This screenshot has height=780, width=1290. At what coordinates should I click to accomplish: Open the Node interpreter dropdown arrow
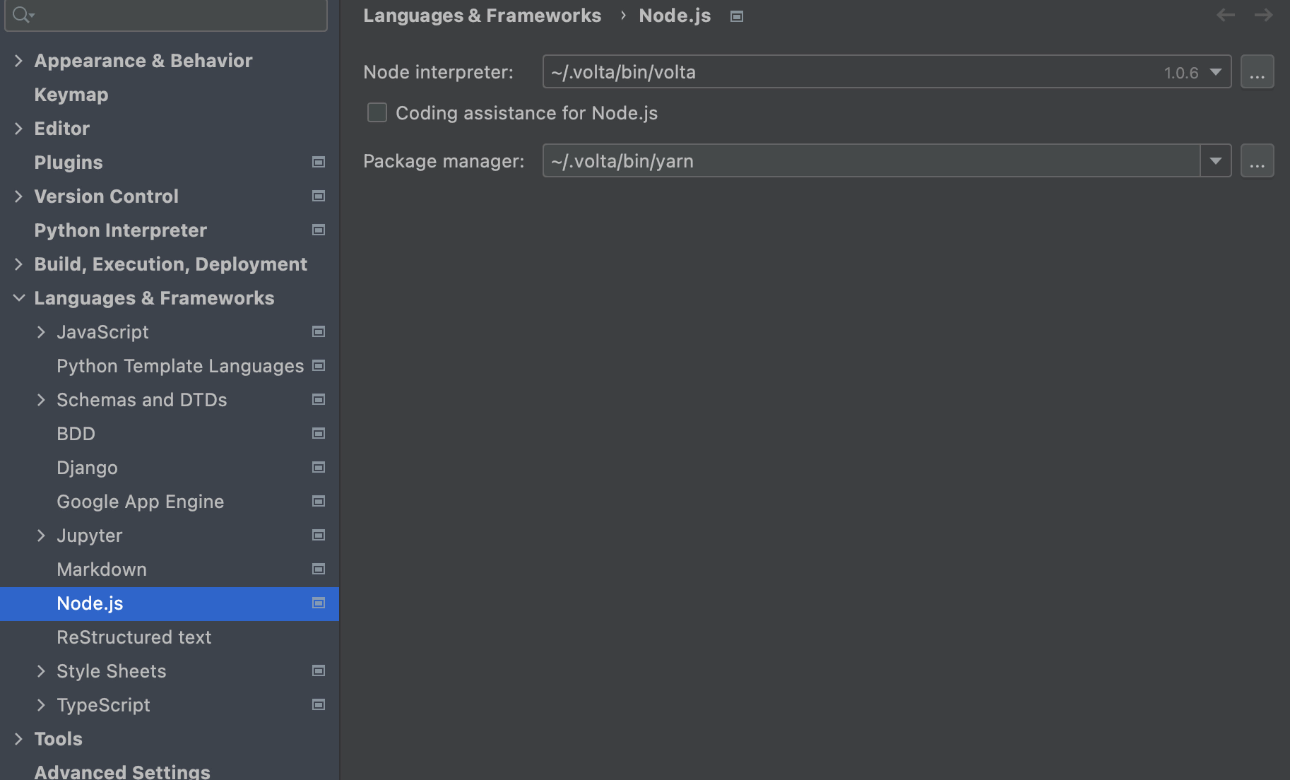pyautogui.click(x=1216, y=72)
